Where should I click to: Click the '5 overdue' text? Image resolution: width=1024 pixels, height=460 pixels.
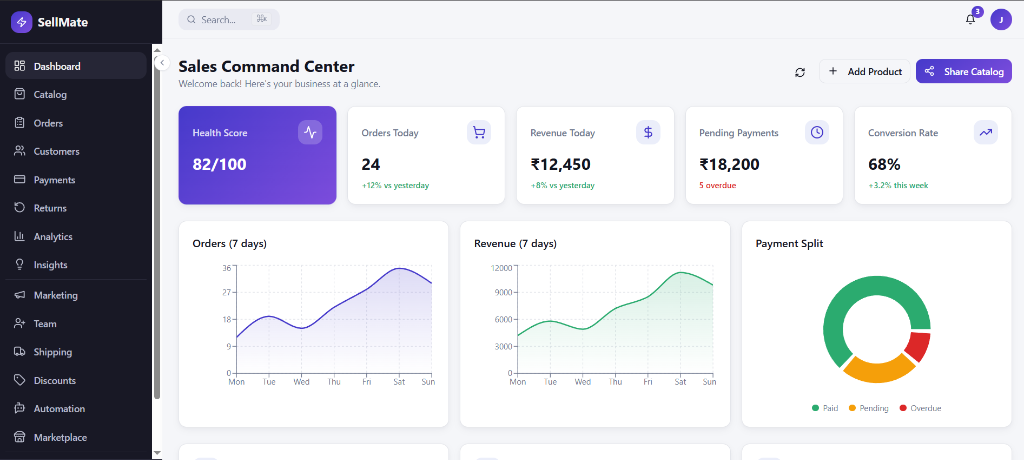coord(717,186)
